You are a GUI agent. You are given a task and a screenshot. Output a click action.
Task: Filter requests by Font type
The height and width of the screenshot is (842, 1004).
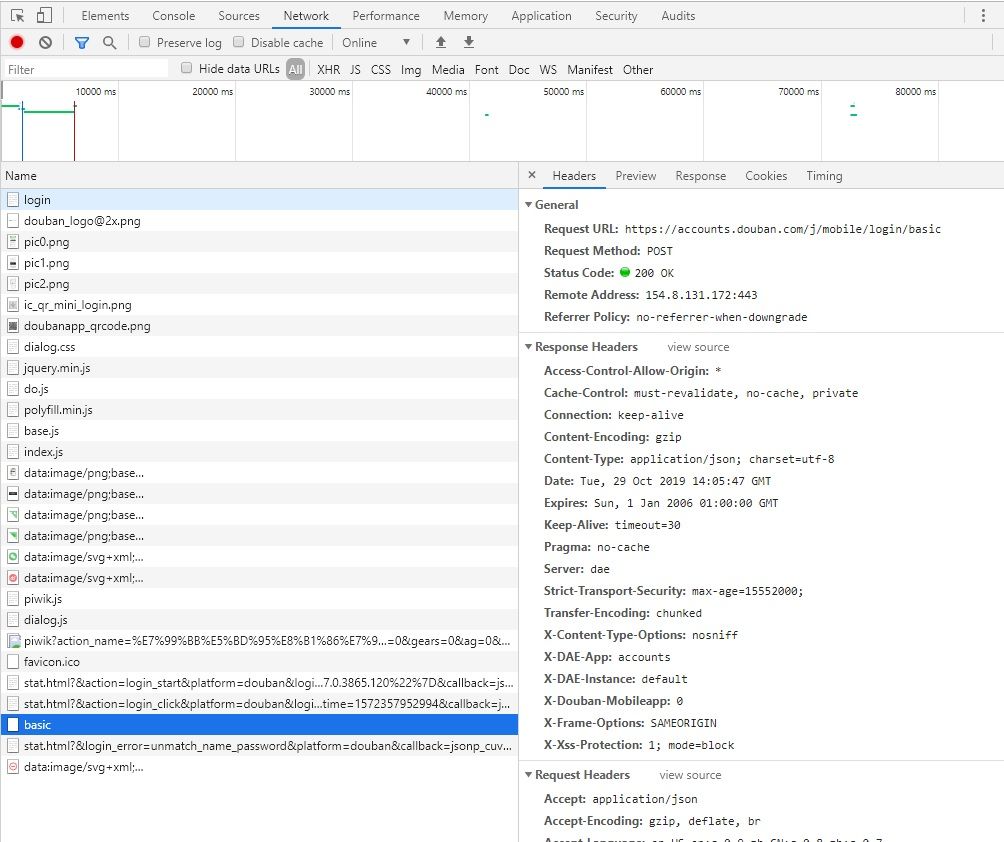(487, 69)
